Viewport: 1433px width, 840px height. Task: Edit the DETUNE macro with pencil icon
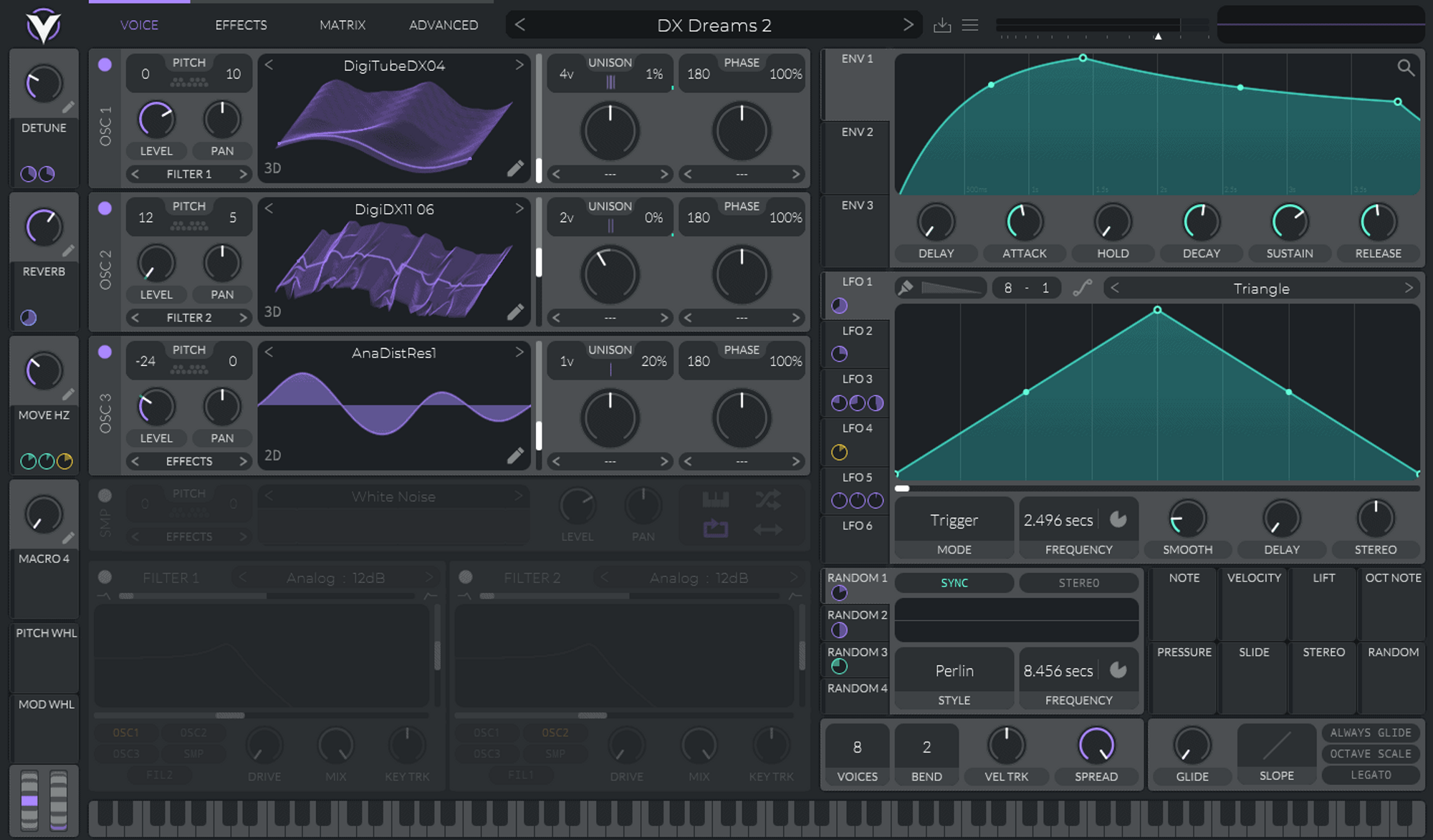click(x=68, y=107)
